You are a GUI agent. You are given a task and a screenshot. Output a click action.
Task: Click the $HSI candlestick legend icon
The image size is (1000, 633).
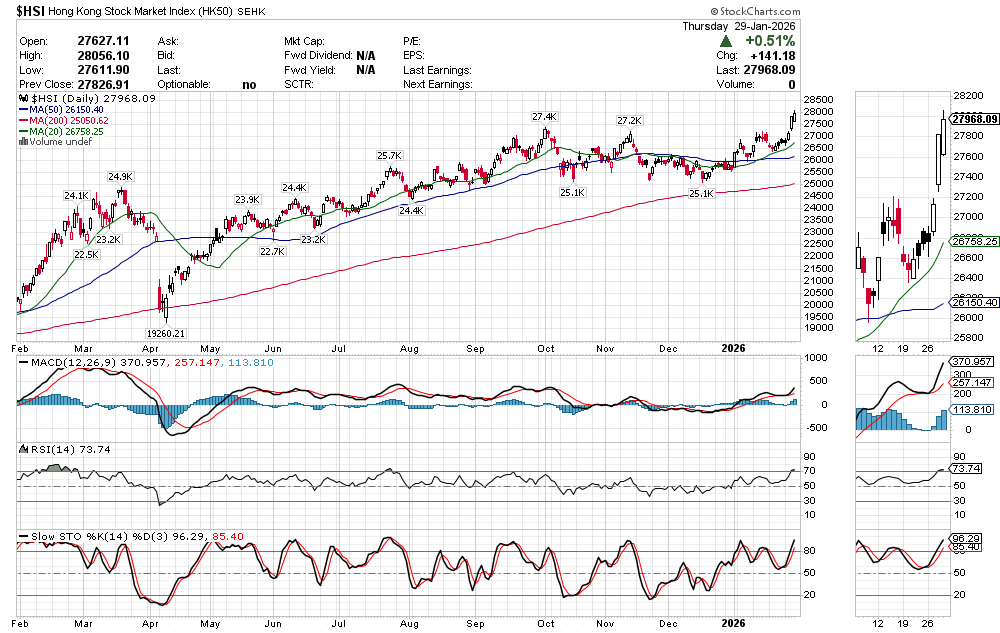point(23,100)
